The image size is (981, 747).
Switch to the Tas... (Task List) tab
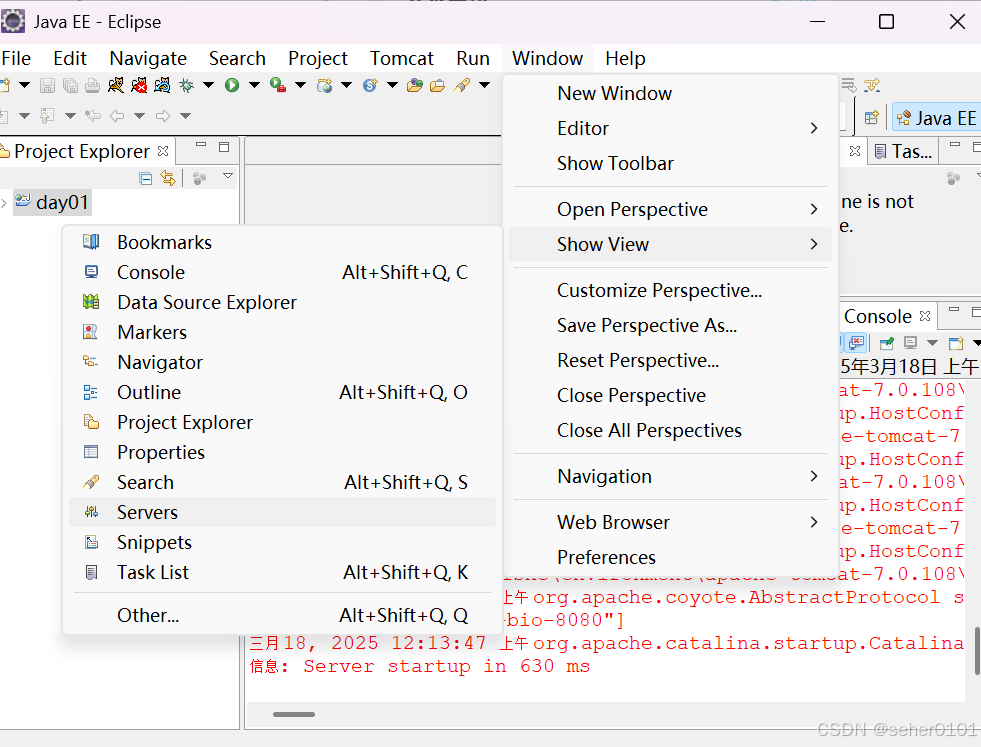[903, 151]
